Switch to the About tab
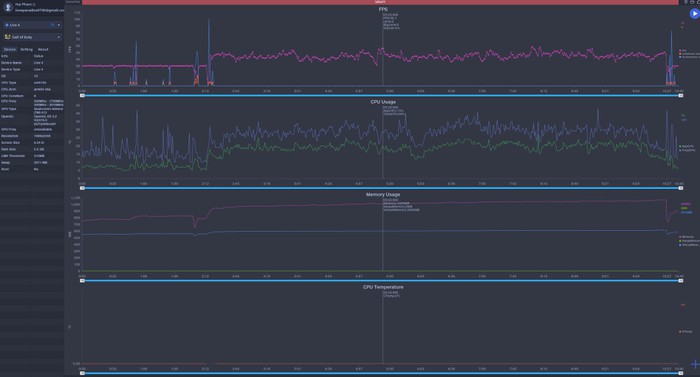Screen dimensions: 700x377 click(x=43, y=50)
